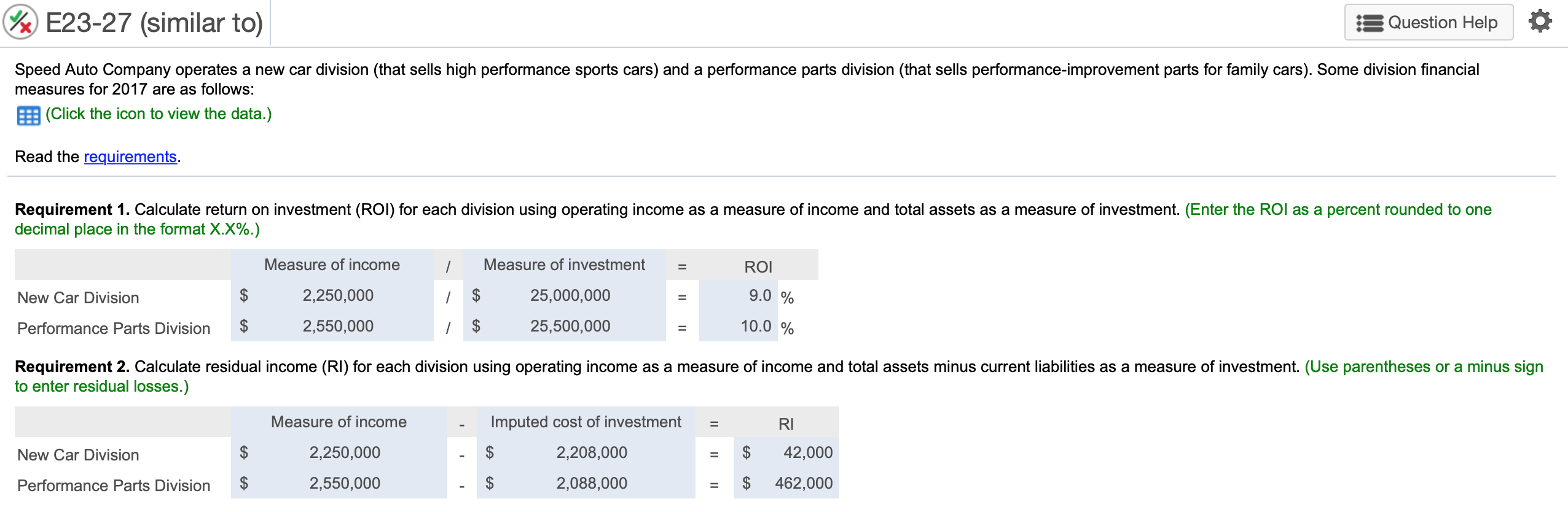1568x512 pixels.
Task: Click the E23-27 (similar to) title
Action: point(154,23)
